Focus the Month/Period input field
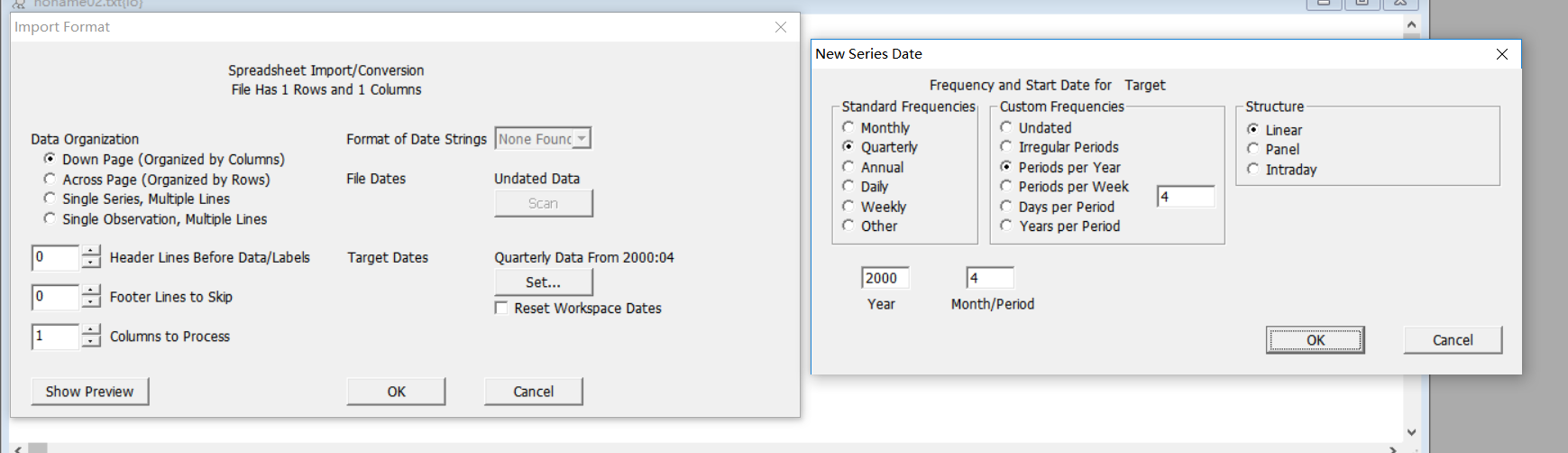This screenshot has width=1568, height=453. [x=990, y=278]
